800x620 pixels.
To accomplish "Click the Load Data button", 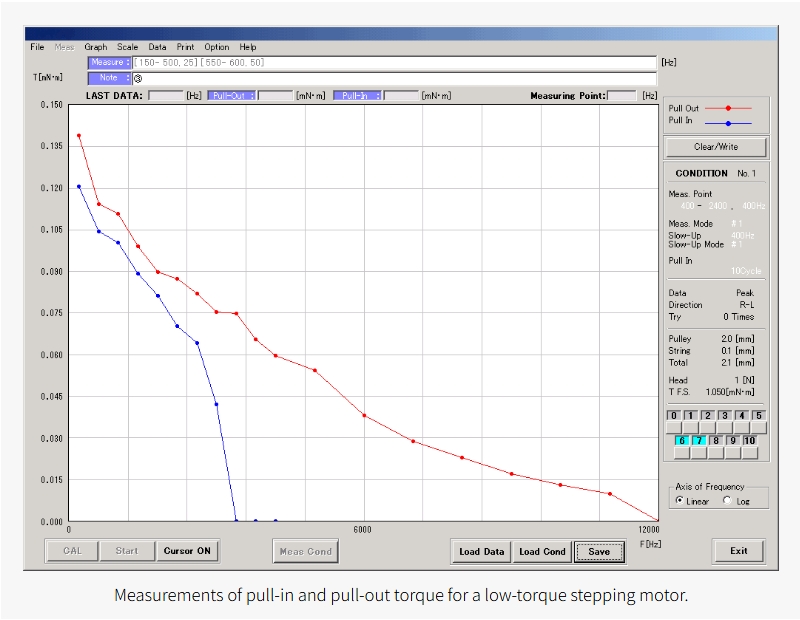I will [481, 552].
